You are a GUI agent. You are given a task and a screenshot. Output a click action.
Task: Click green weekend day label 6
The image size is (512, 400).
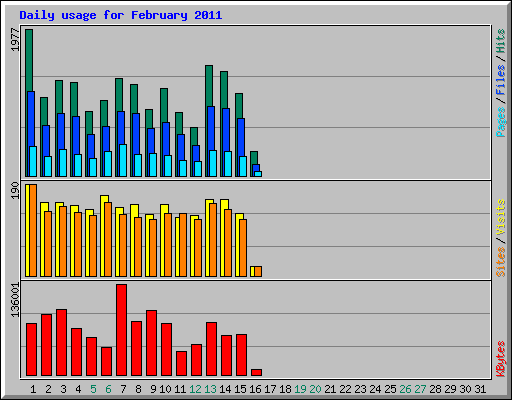point(108,389)
